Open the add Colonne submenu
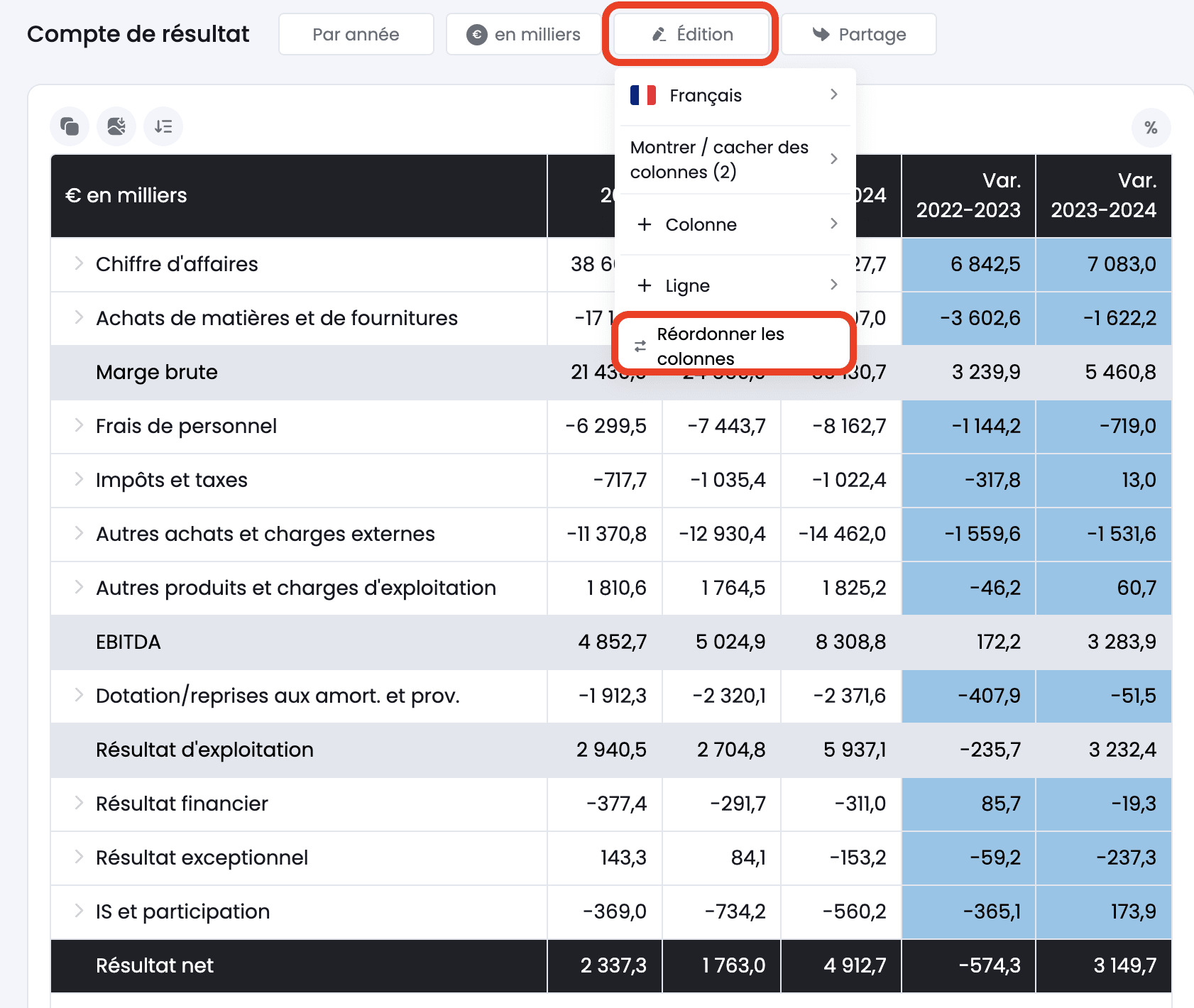The image size is (1194, 1008). coord(735,224)
